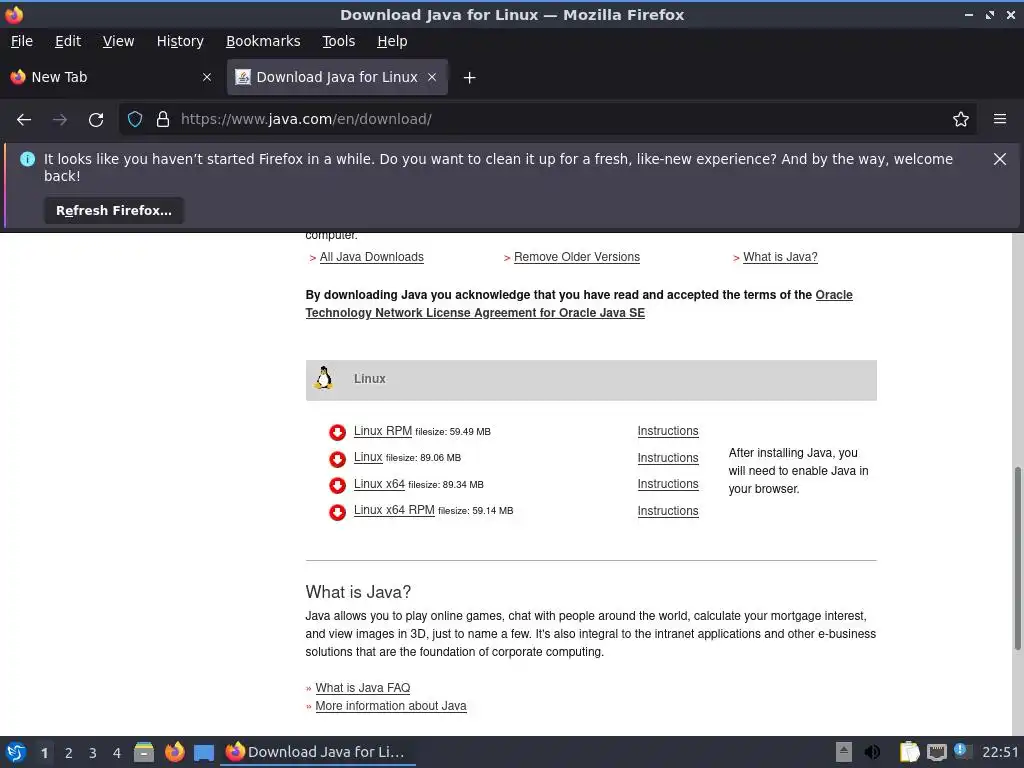1024x768 pixels.
Task: Open the clipboard manager tray icon
Action: point(909,752)
